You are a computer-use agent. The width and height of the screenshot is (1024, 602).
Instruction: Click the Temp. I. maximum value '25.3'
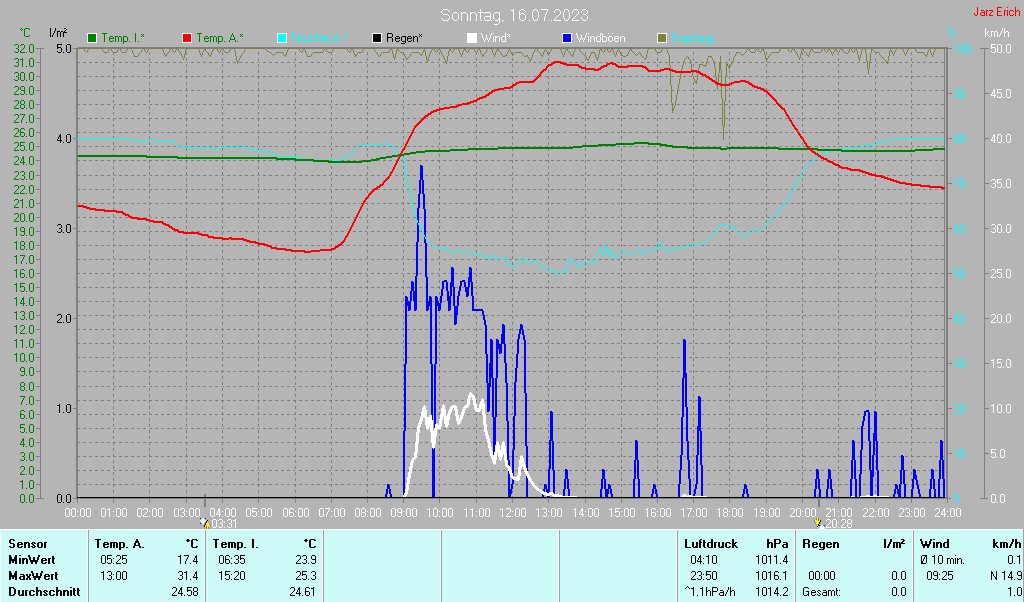pyautogui.click(x=305, y=577)
